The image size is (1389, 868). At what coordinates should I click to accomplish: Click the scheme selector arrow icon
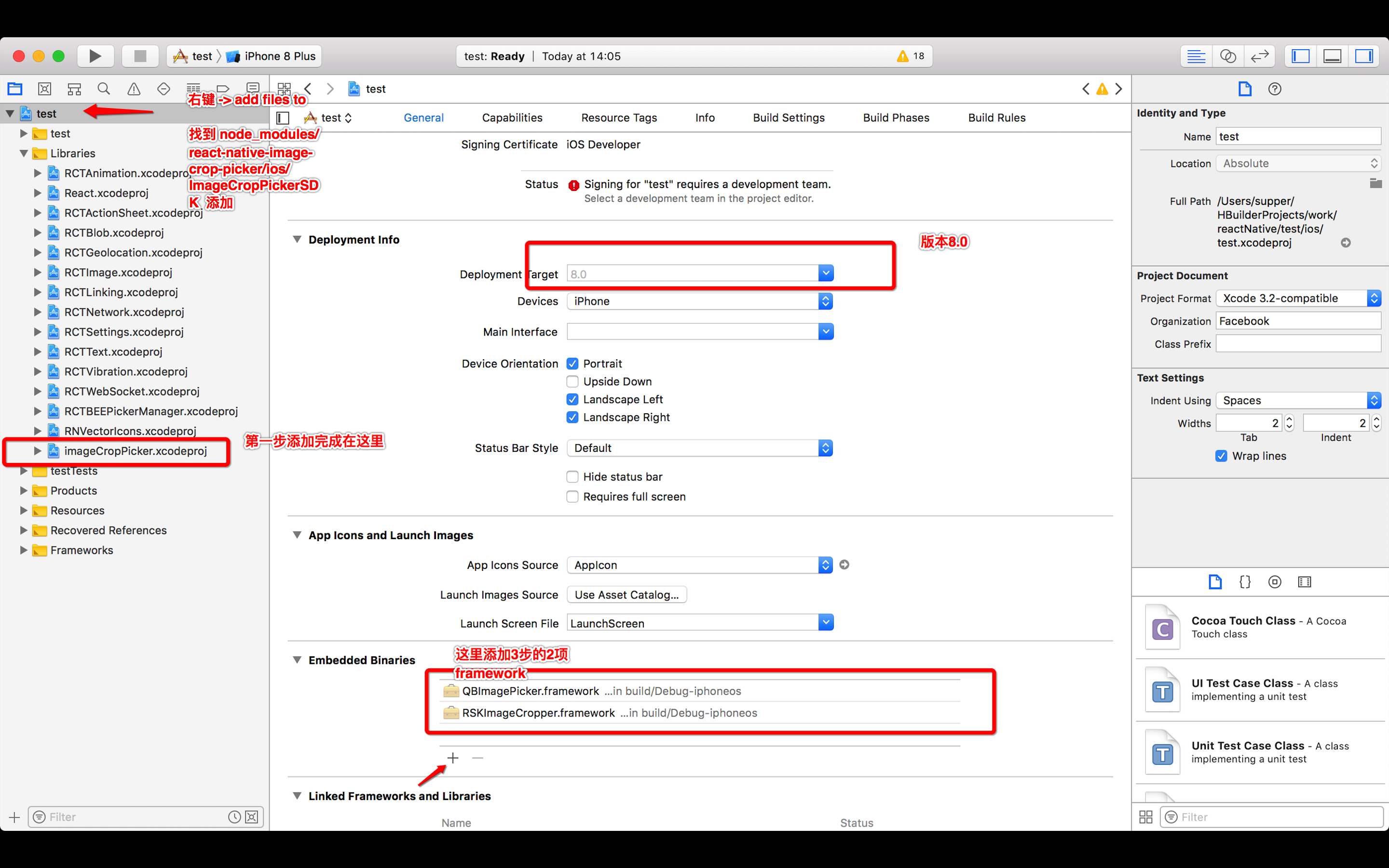pyautogui.click(x=217, y=55)
